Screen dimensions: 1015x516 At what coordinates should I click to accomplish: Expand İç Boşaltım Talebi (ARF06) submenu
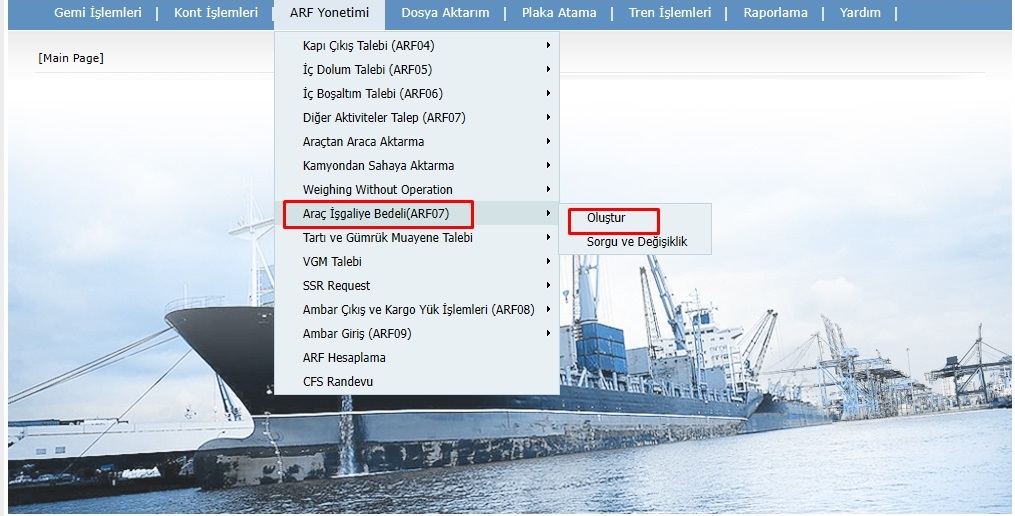pos(372,93)
